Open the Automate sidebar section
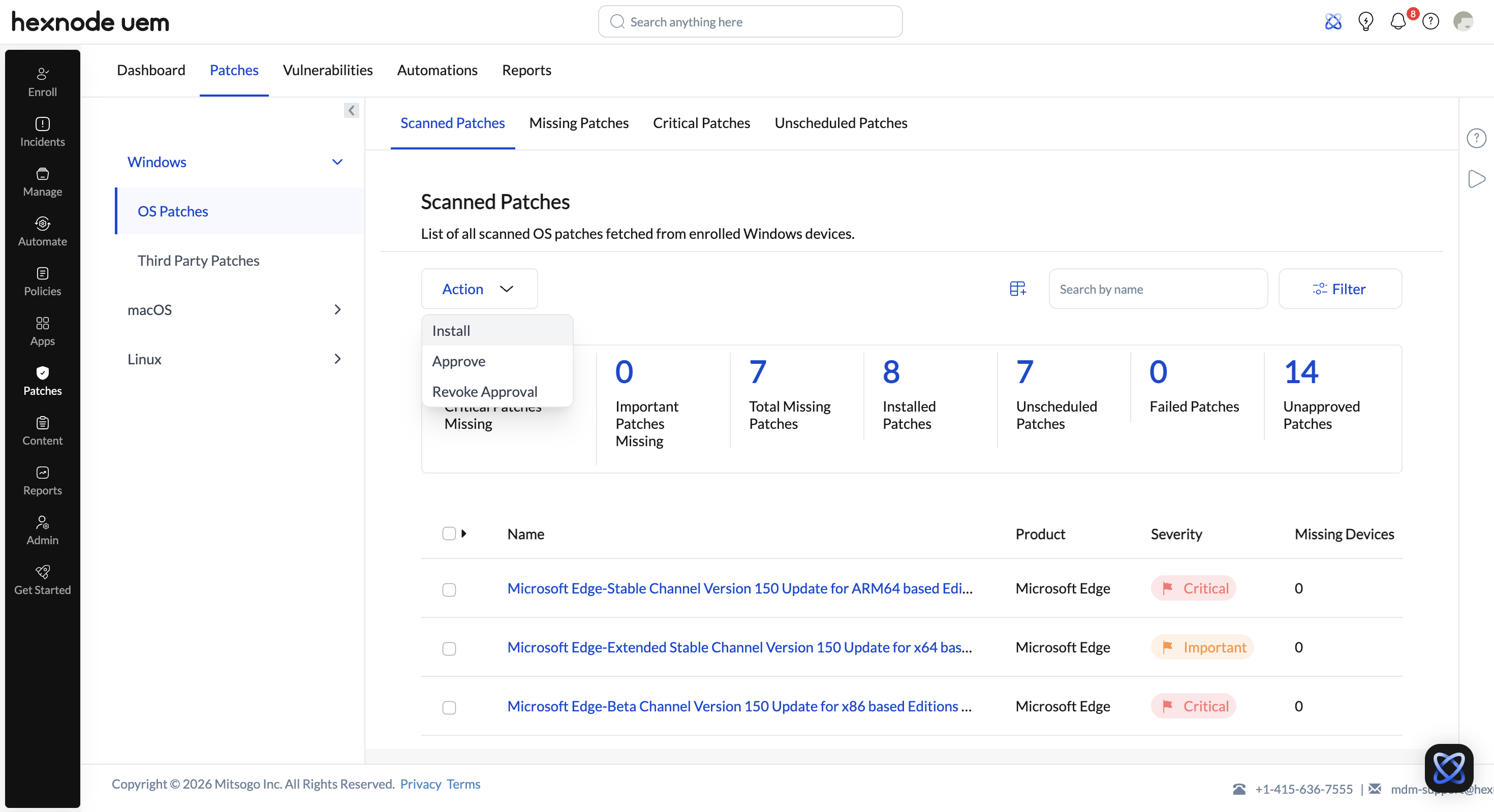1494x812 pixels. [42, 232]
